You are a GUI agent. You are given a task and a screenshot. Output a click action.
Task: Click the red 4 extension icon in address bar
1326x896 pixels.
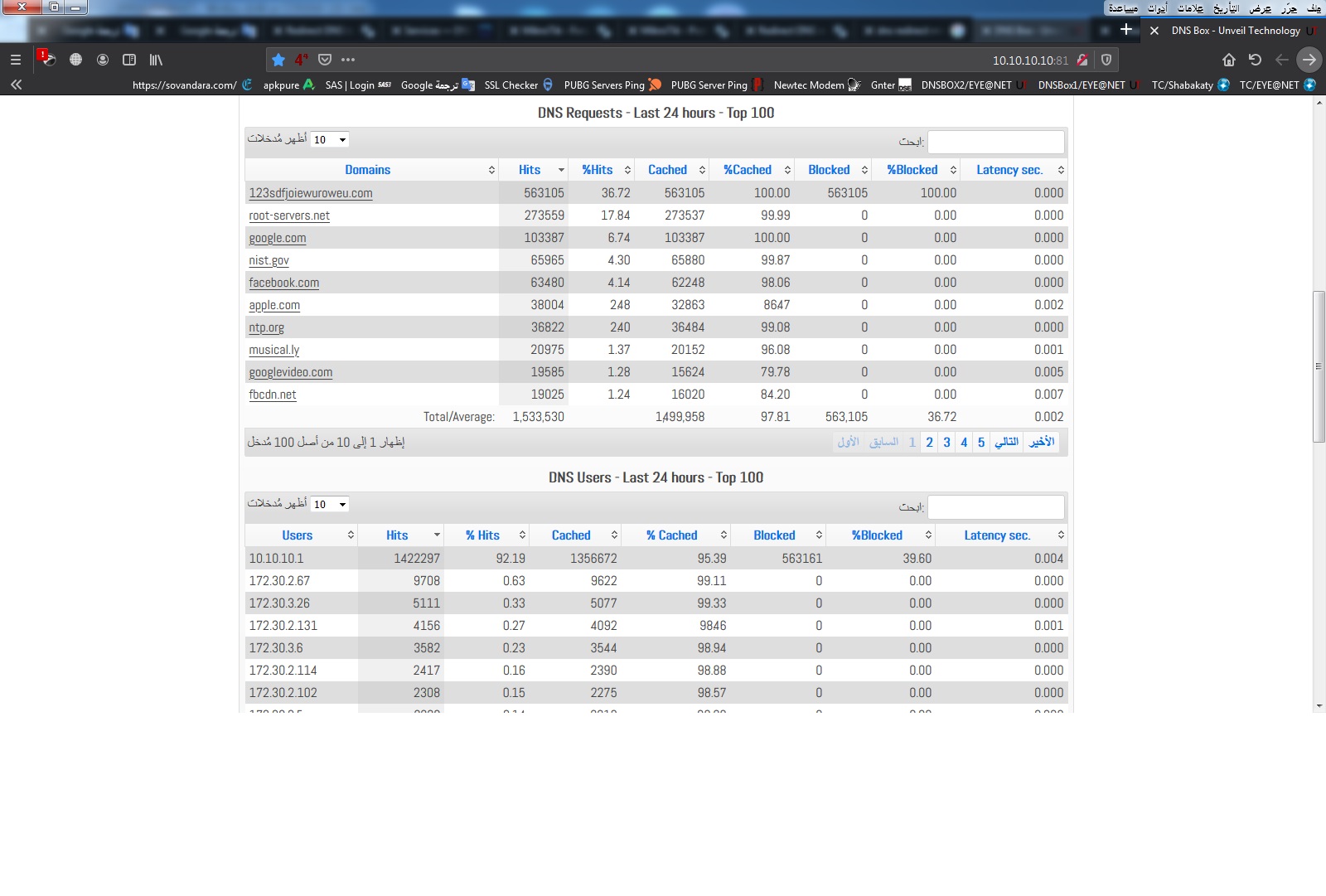point(302,60)
